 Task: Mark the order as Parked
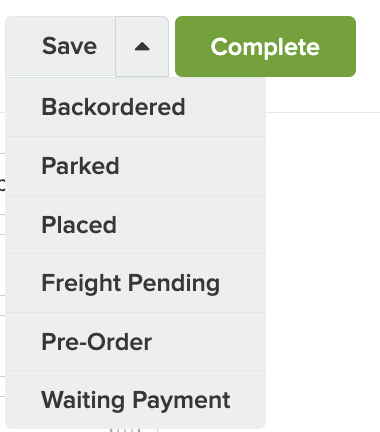[135, 166]
